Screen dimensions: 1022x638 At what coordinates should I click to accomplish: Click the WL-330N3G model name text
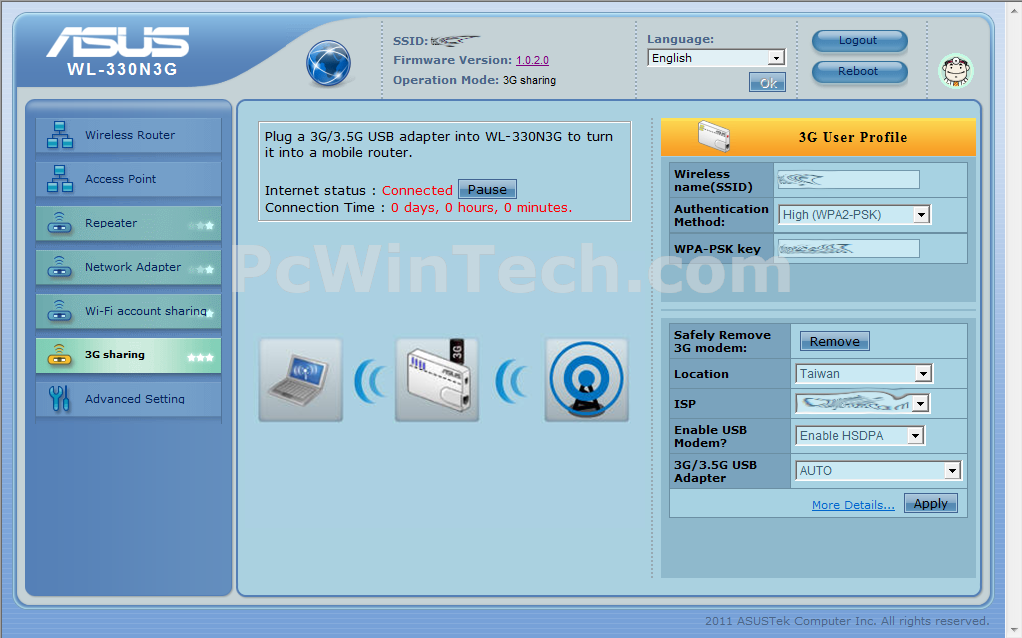point(123,70)
